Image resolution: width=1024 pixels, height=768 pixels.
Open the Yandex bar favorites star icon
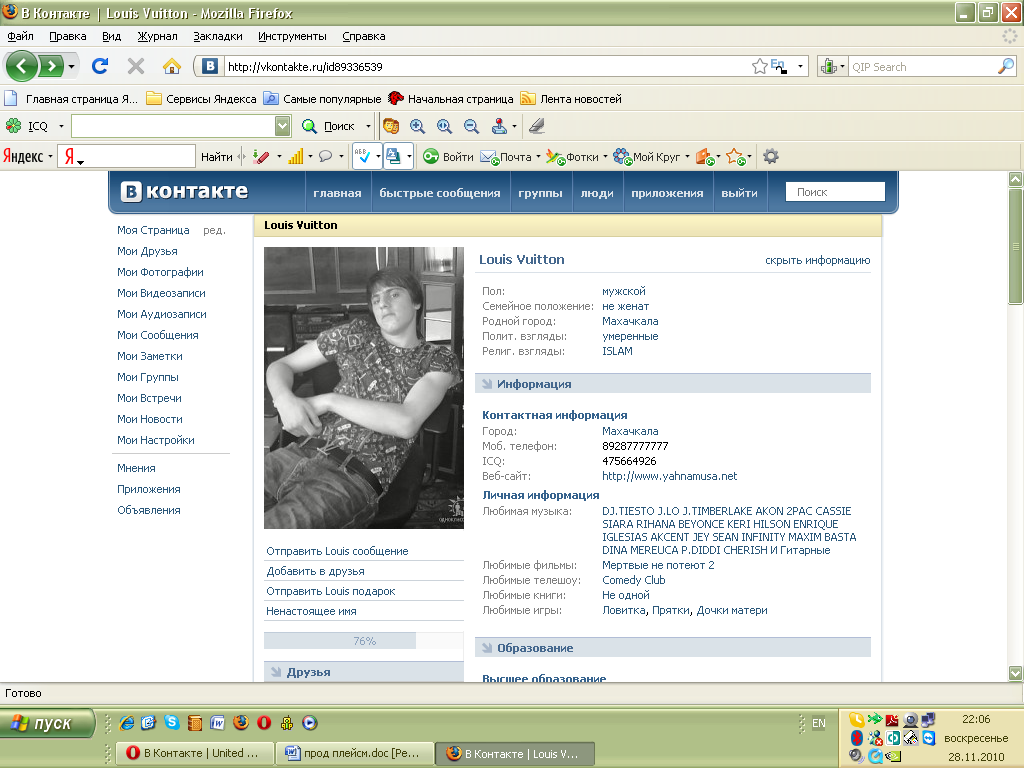[x=735, y=157]
